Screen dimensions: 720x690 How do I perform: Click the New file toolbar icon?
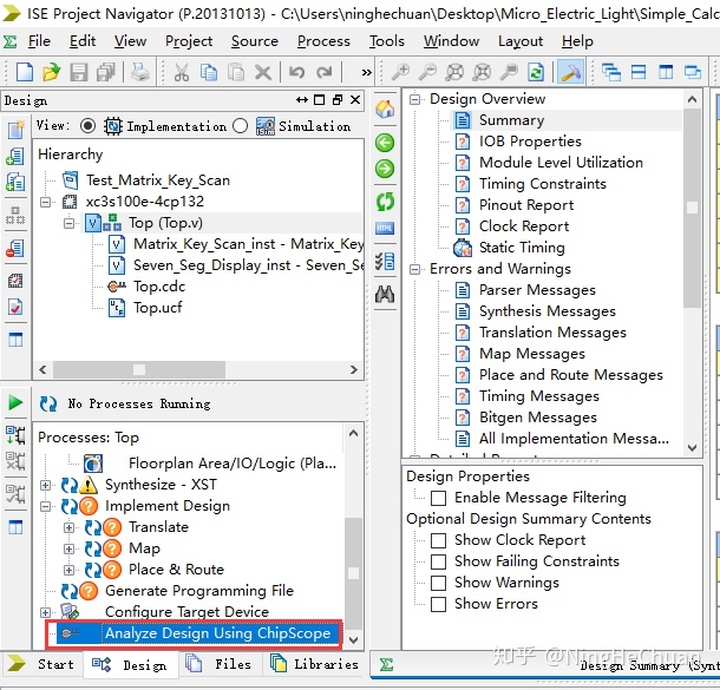pyautogui.click(x=24, y=72)
